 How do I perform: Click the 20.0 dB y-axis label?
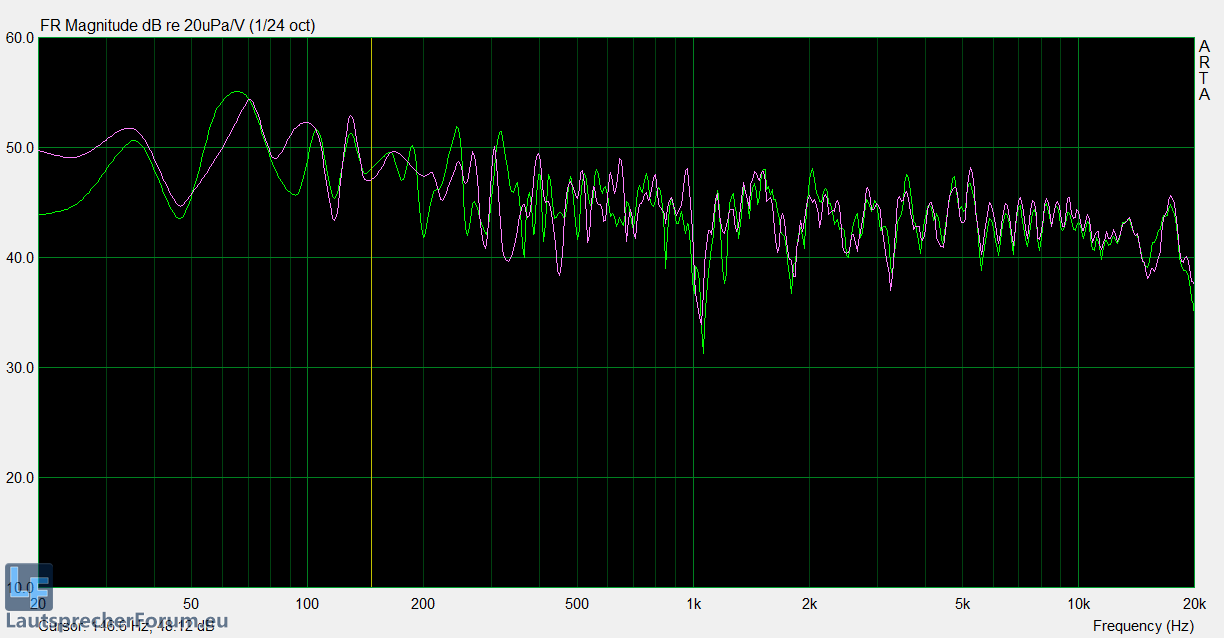[x=20, y=478]
